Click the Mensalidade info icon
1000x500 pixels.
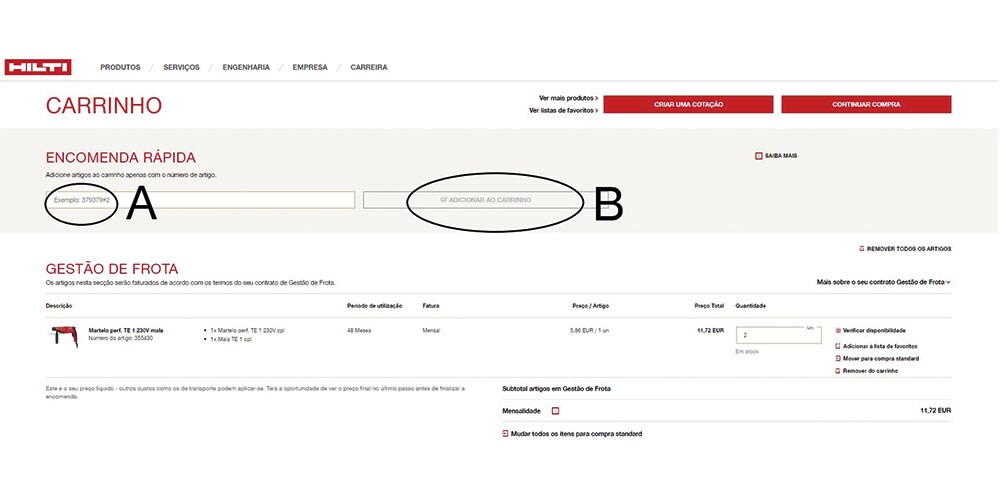(555, 411)
